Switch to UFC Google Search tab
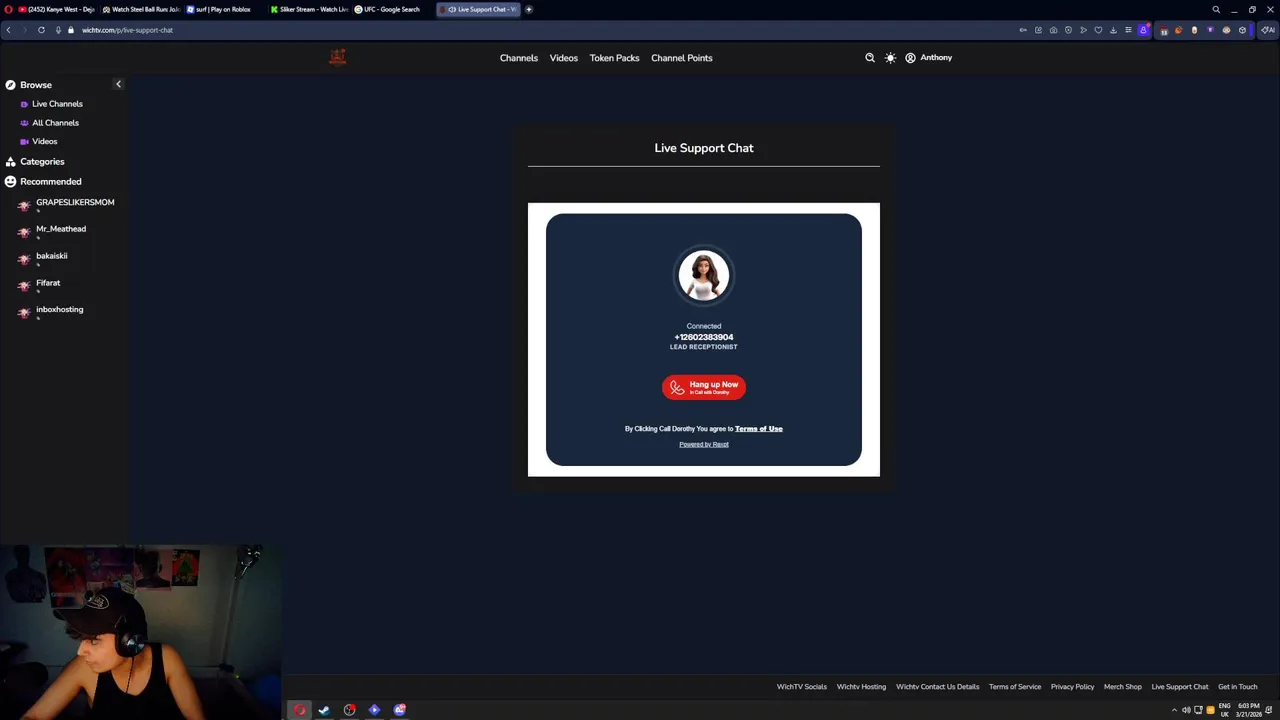This screenshot has width=1280, height=720. 392,9
